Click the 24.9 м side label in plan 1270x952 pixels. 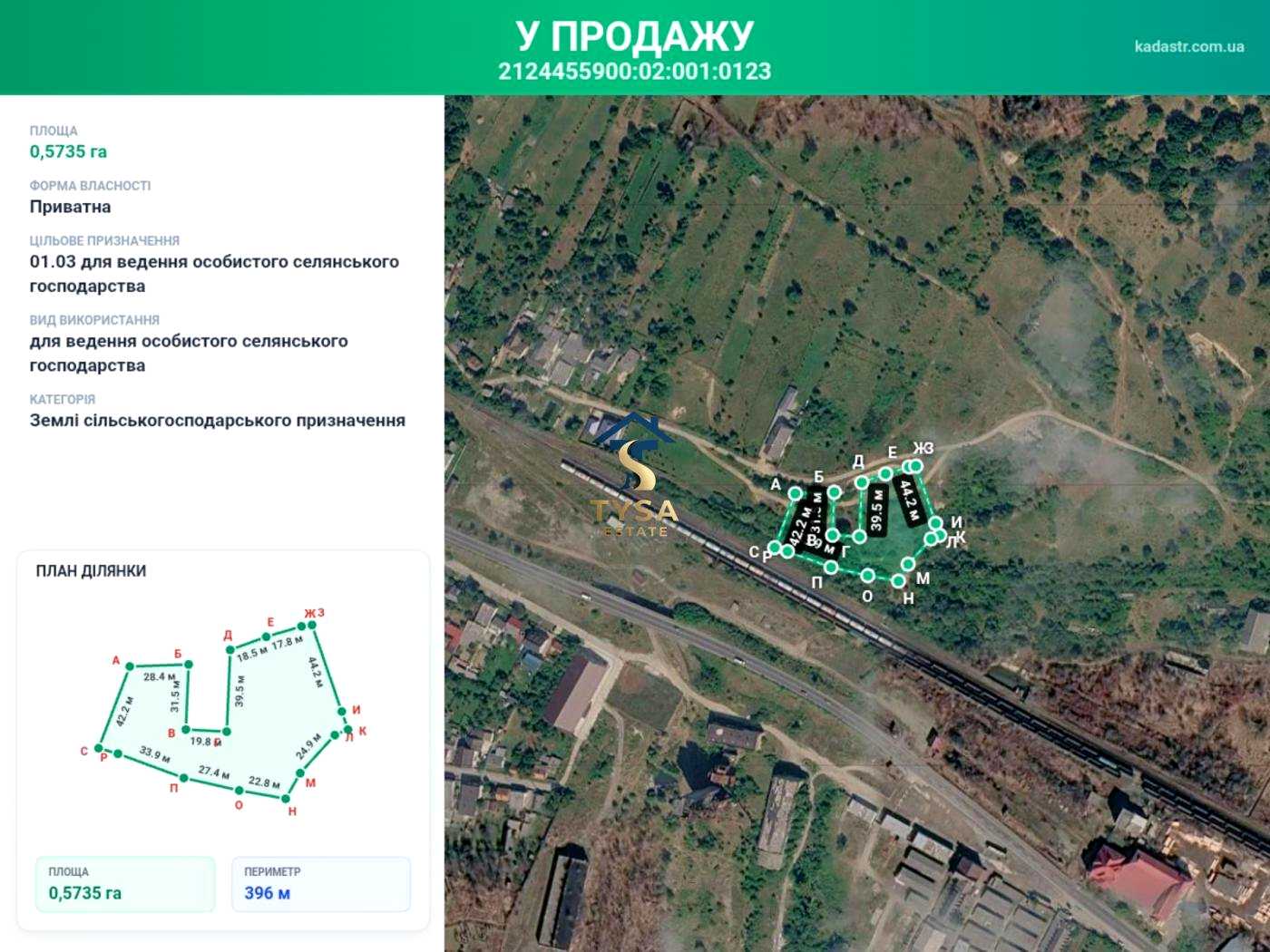(x=308, y=746)
